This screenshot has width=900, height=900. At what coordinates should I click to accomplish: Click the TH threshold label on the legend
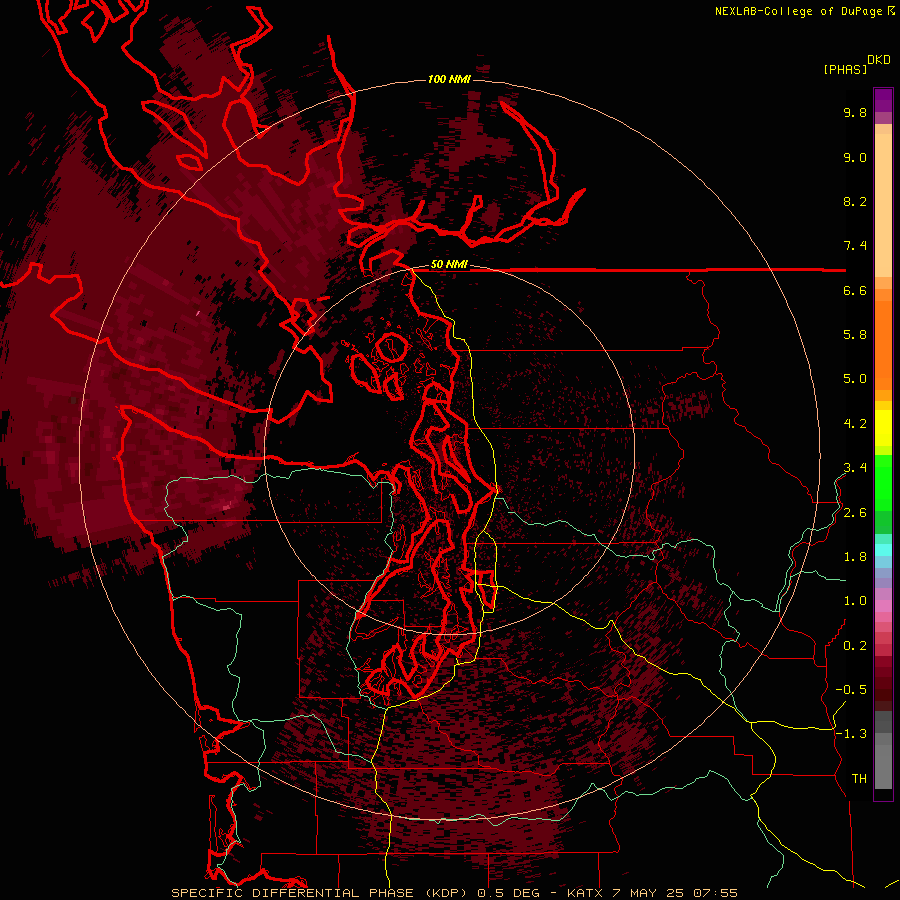[859, 779]
